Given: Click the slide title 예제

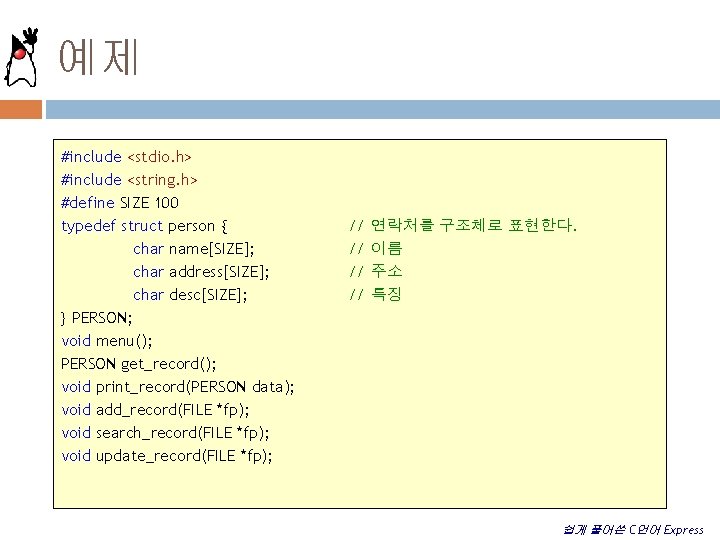Looking at the screenshot, I should (x=98, y=57).
